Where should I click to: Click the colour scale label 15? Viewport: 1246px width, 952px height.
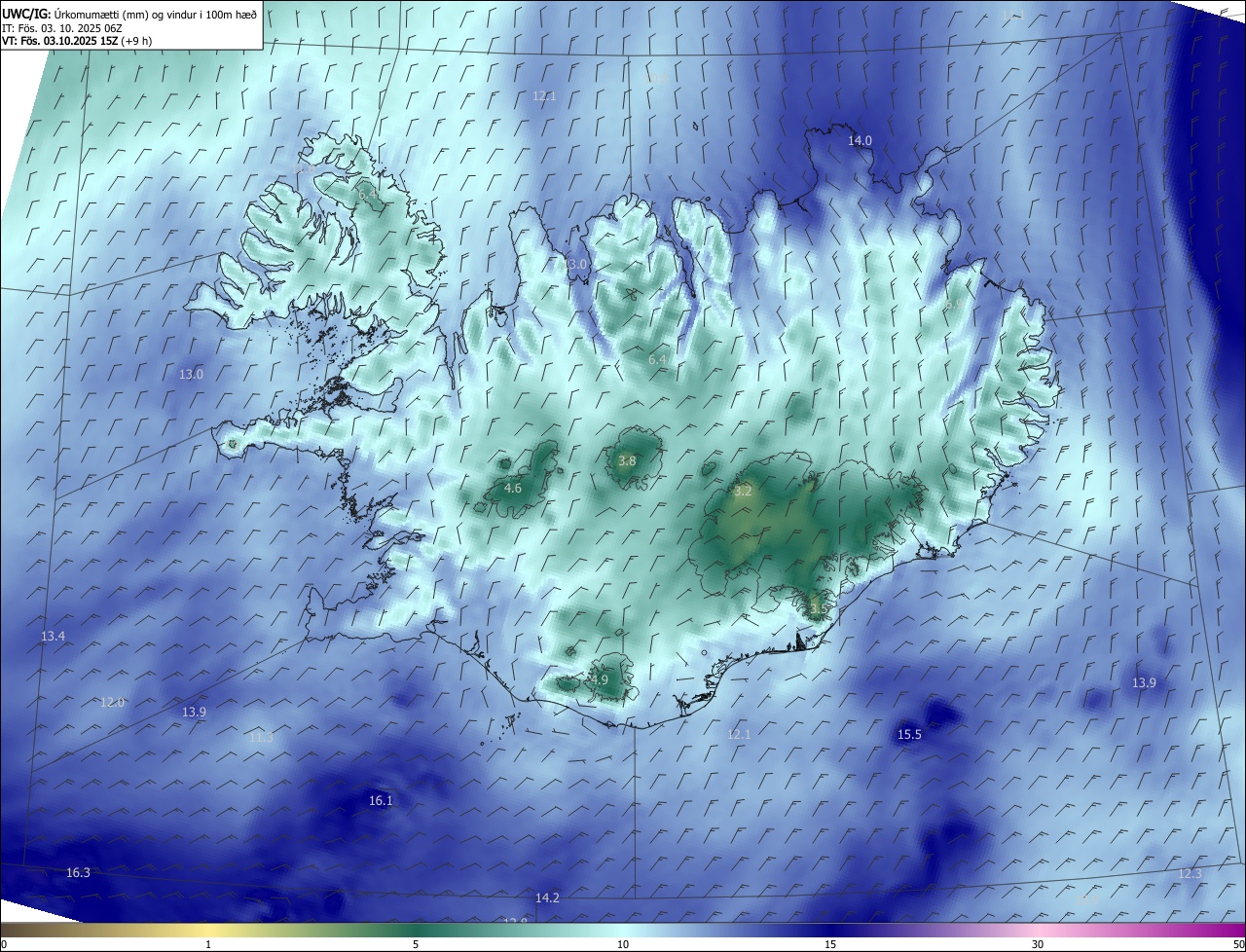click(x=830, y=944)
